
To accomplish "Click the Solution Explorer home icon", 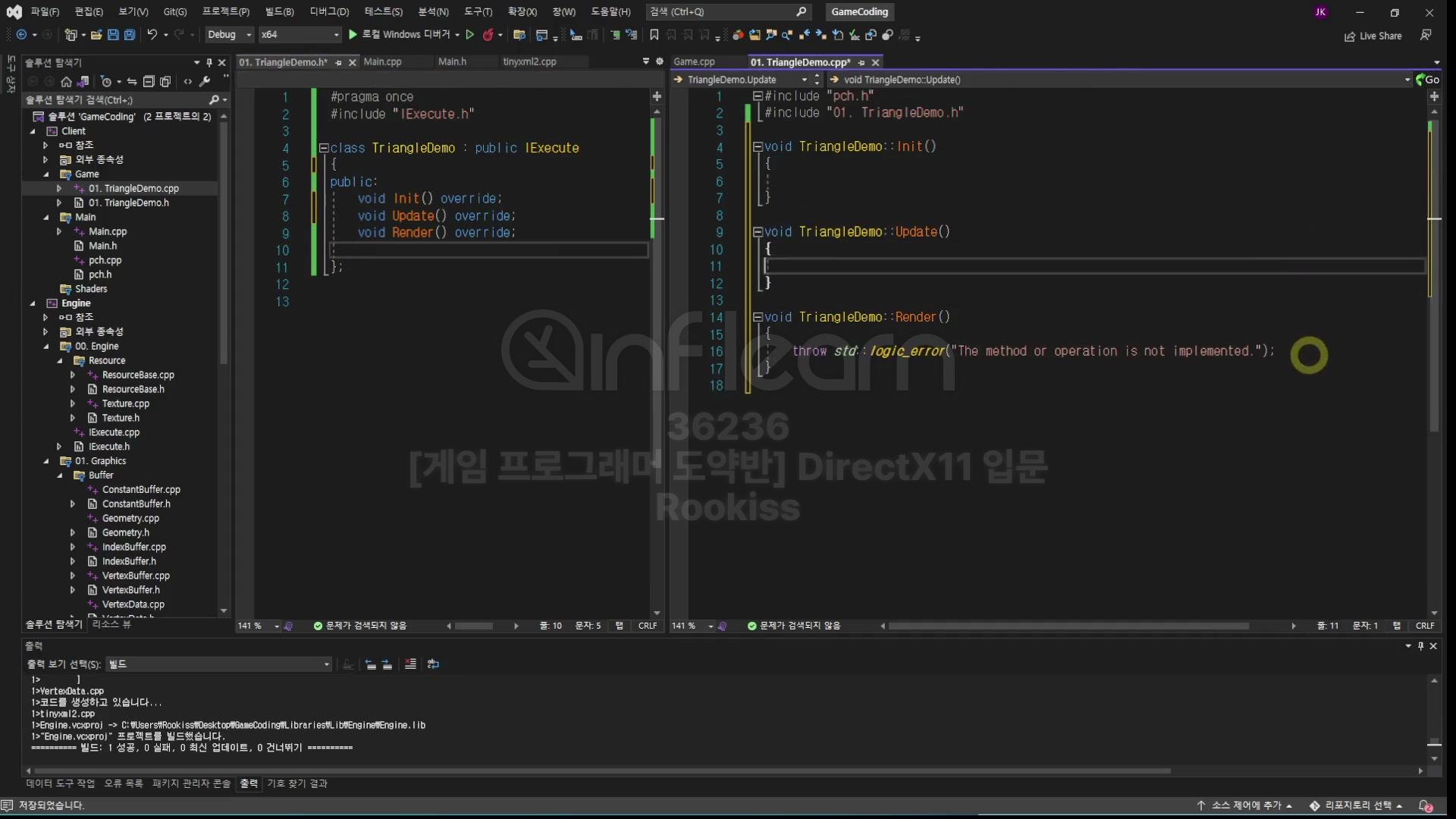I will click(66, 82).
